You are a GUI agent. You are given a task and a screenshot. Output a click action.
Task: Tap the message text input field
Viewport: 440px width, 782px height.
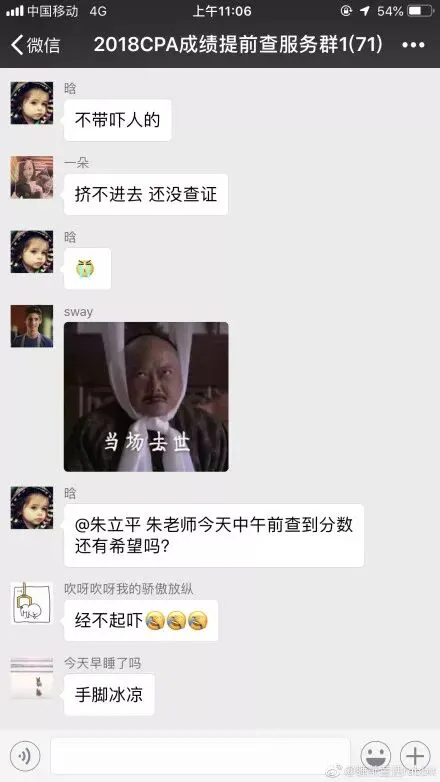click(x=201, y=756)
